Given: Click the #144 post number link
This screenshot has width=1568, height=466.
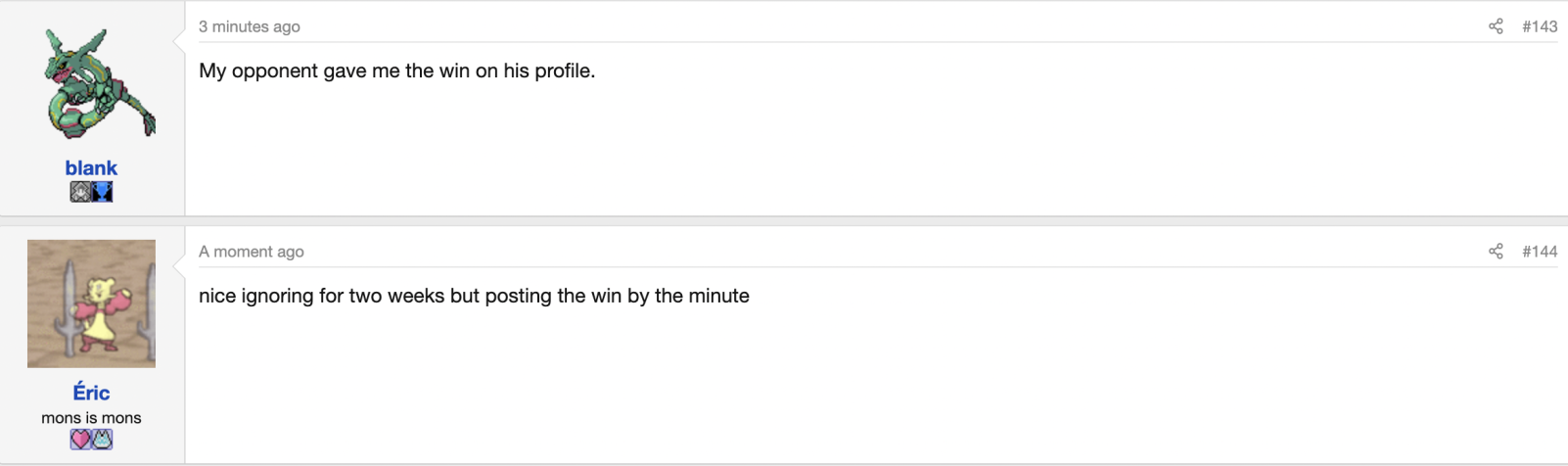Looking at the screenshot, I should [x=1540, y=252].
